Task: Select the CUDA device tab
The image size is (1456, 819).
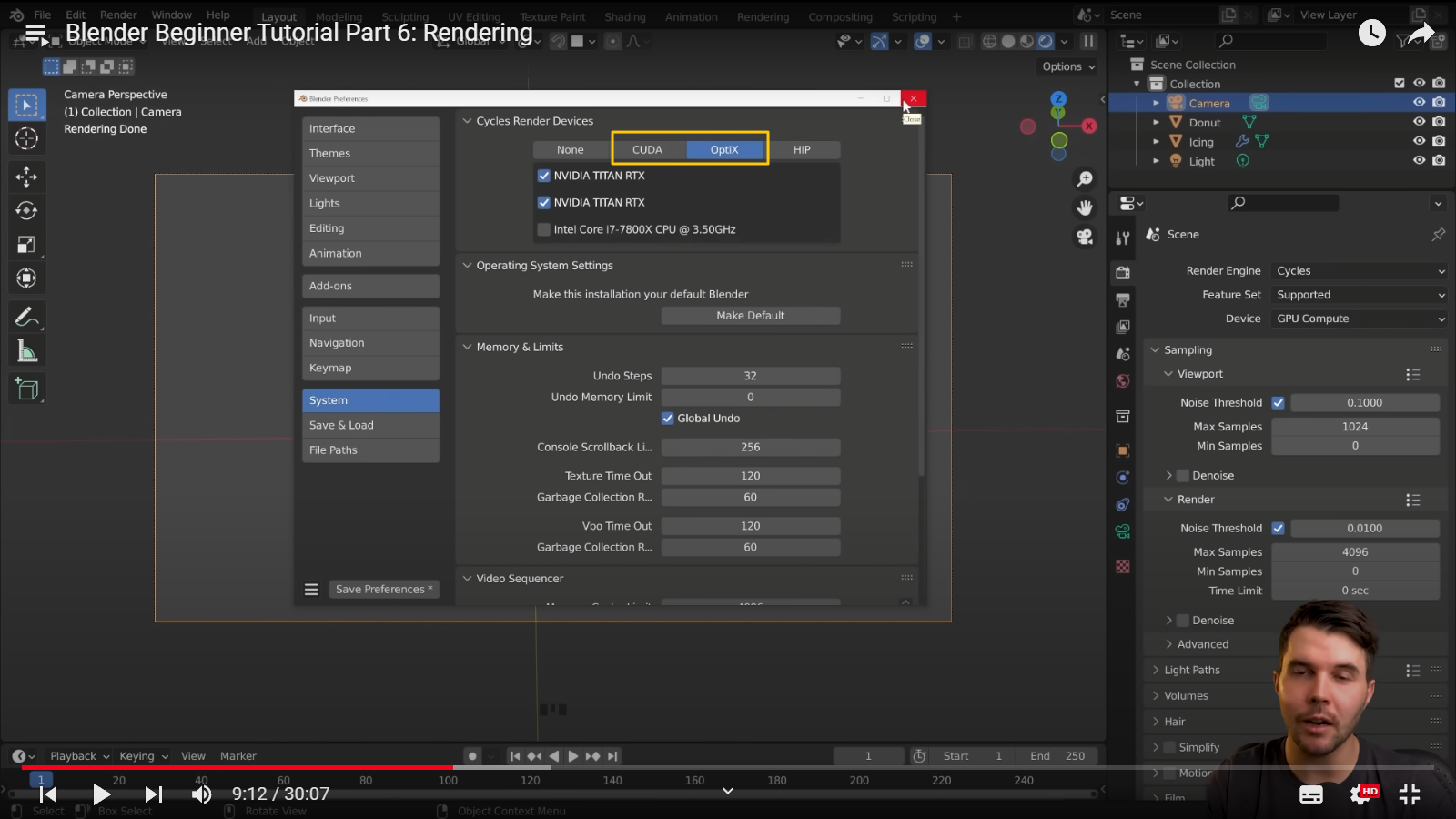Action: pos(647,150)
